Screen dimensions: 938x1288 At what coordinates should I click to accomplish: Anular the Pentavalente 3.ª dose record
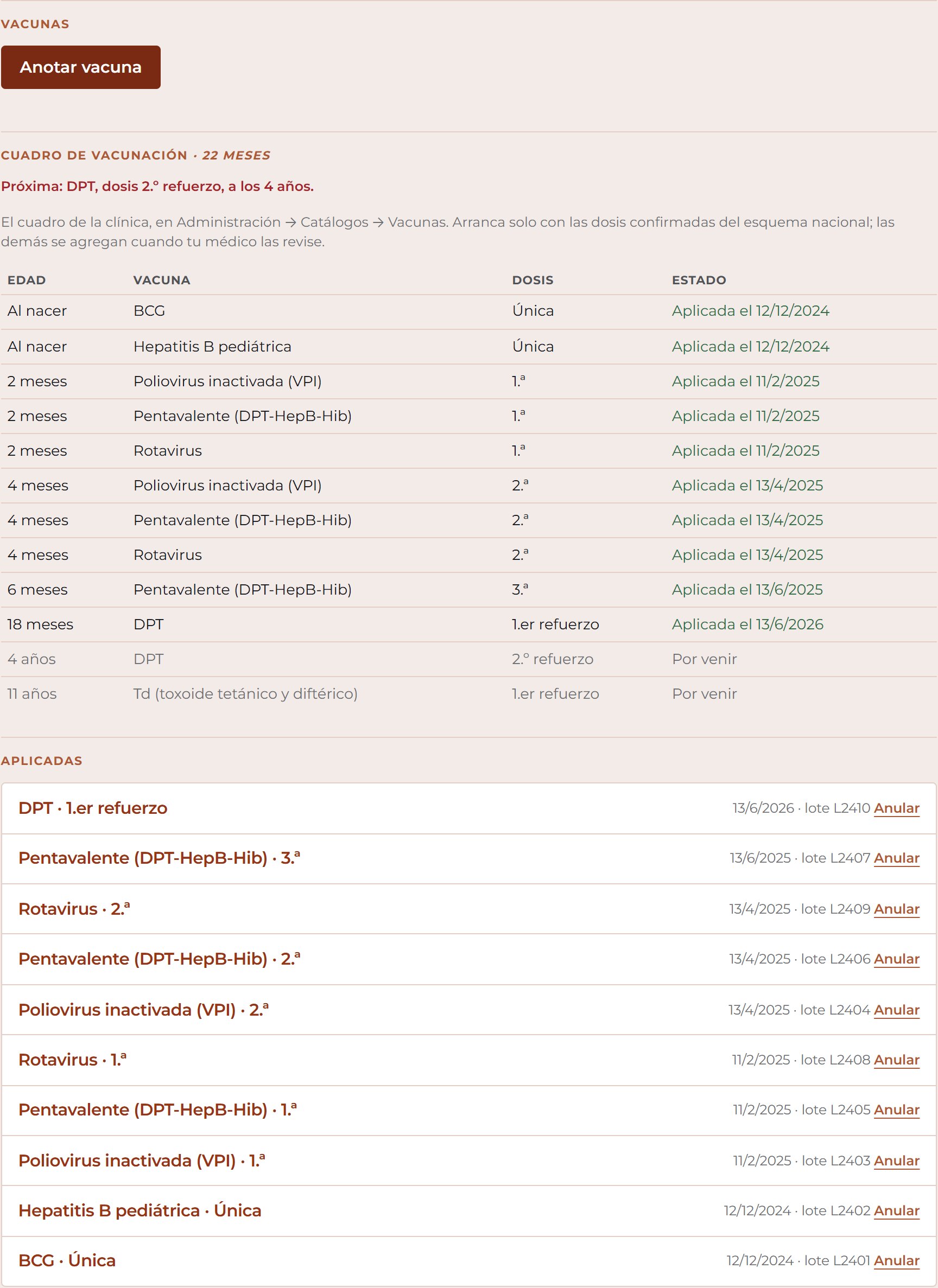pos(897,858)
